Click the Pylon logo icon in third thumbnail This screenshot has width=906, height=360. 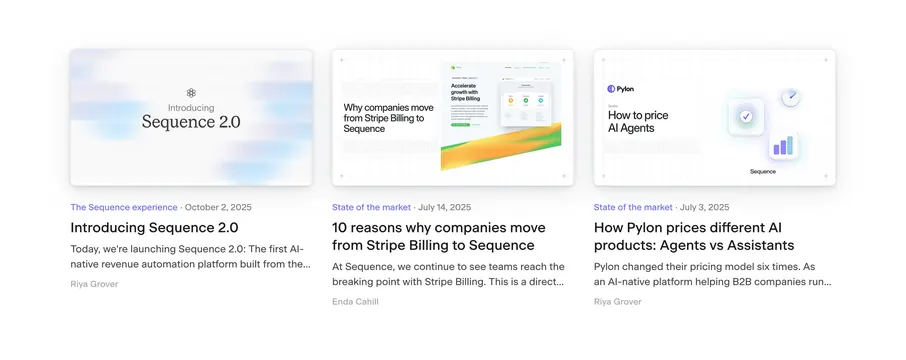[x=611, y=89]
